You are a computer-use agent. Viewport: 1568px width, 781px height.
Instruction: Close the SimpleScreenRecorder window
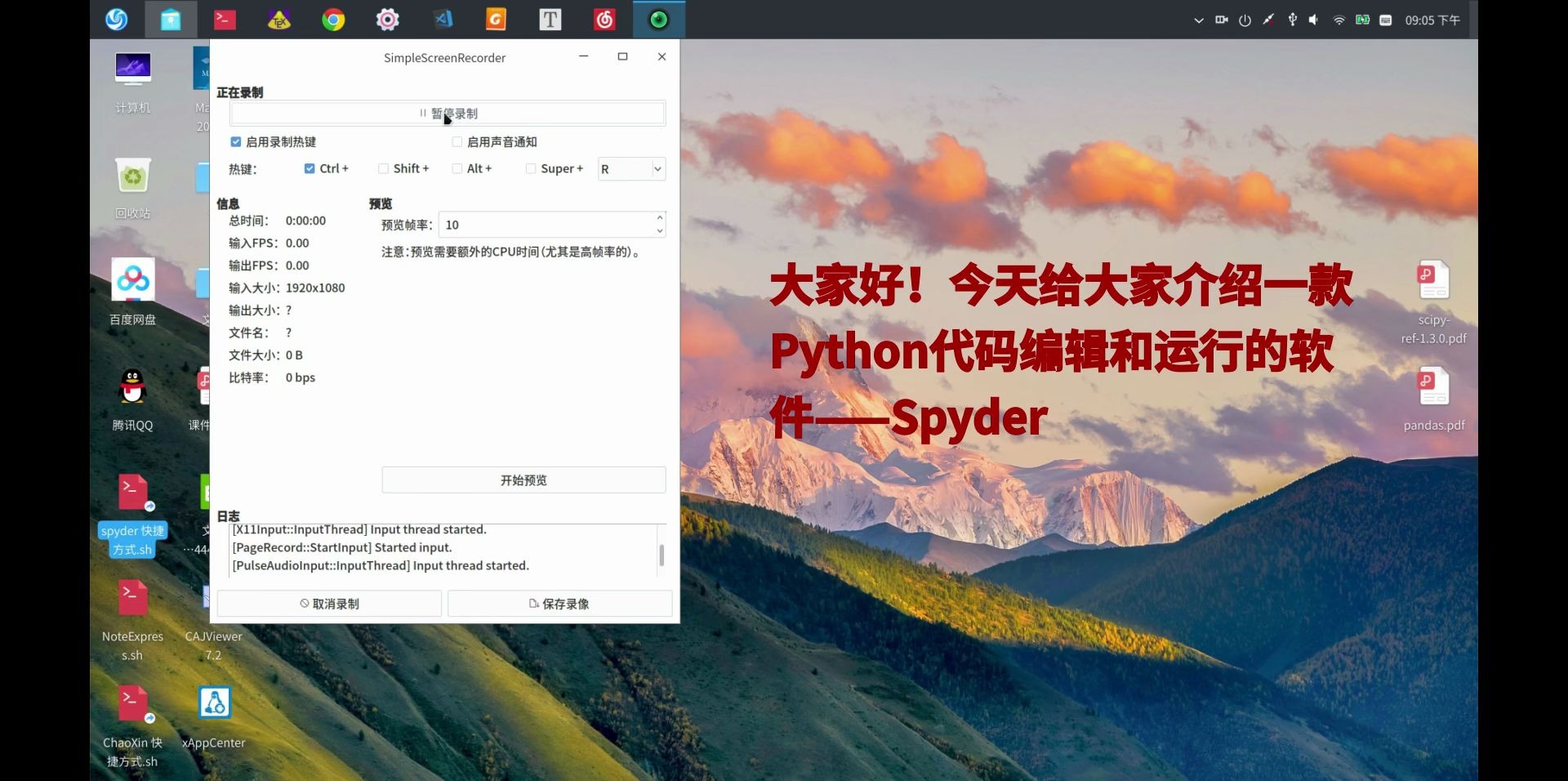pos(661,56)
